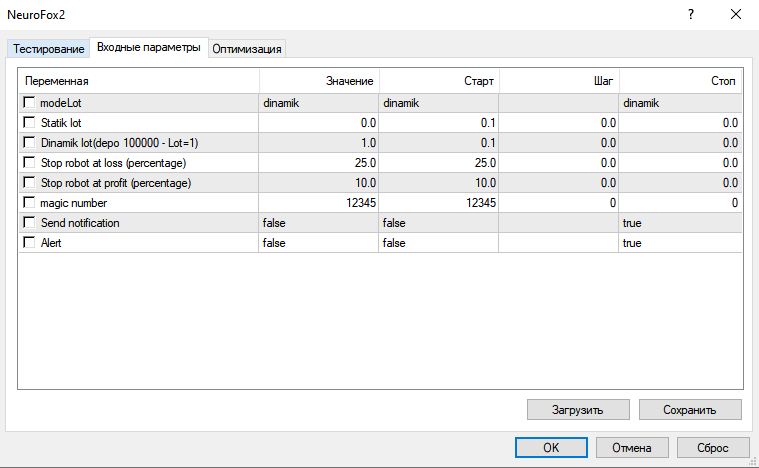Select Stop robot at loss Старт 25.0
Image resolution: width=759 pixels, height=468 pixels.
439,163
